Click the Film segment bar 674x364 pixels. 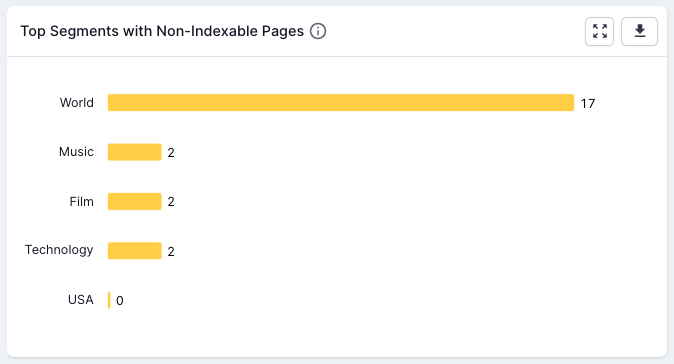click(135, 202)
